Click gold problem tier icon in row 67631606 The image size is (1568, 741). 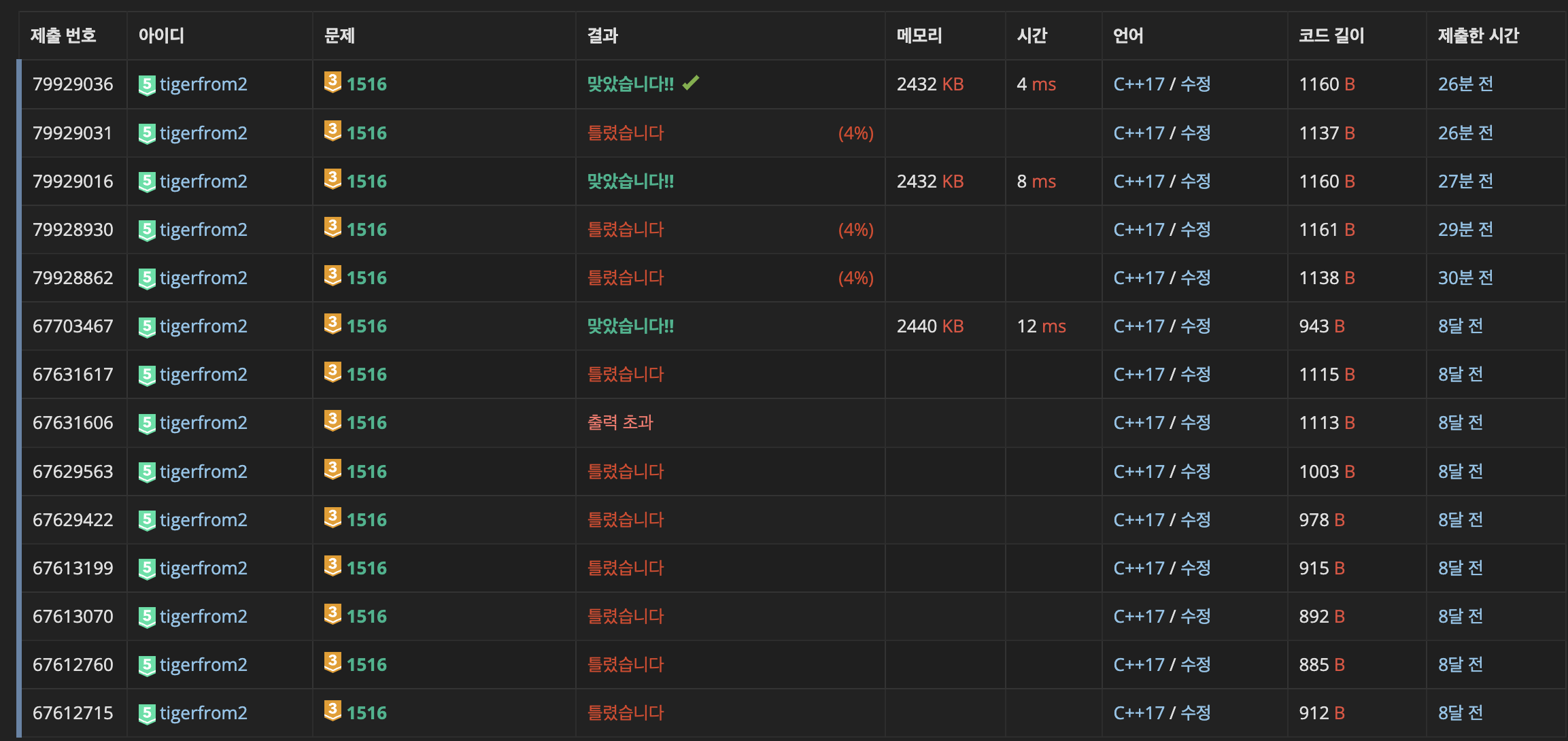(x=333, y=421)
